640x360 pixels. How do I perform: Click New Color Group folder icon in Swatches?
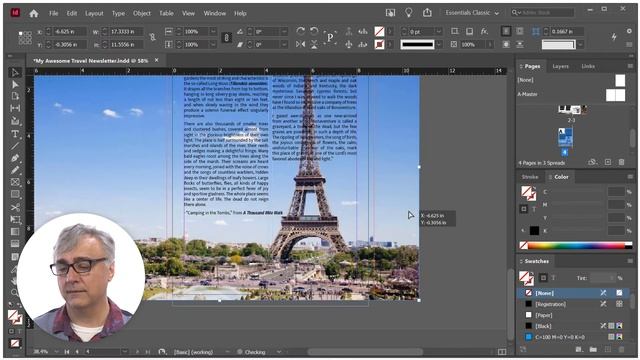(593, 349)
